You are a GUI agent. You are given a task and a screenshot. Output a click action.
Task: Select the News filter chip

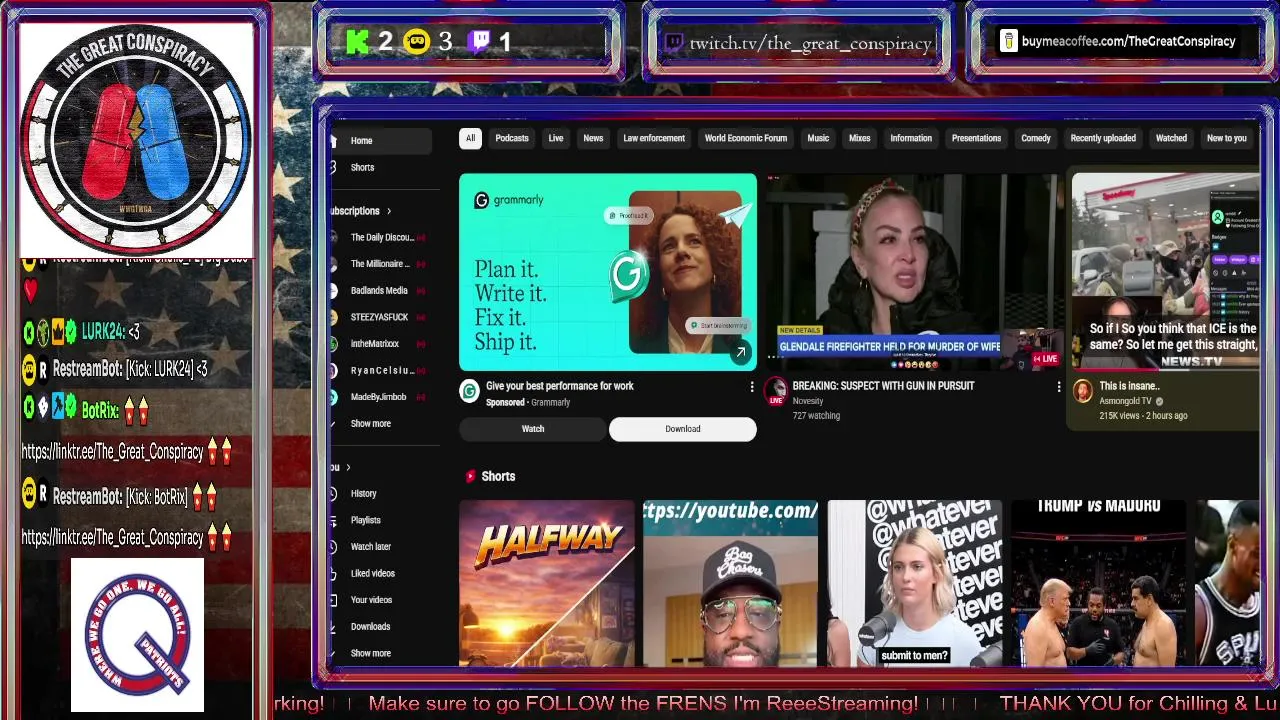coord(593,138)
